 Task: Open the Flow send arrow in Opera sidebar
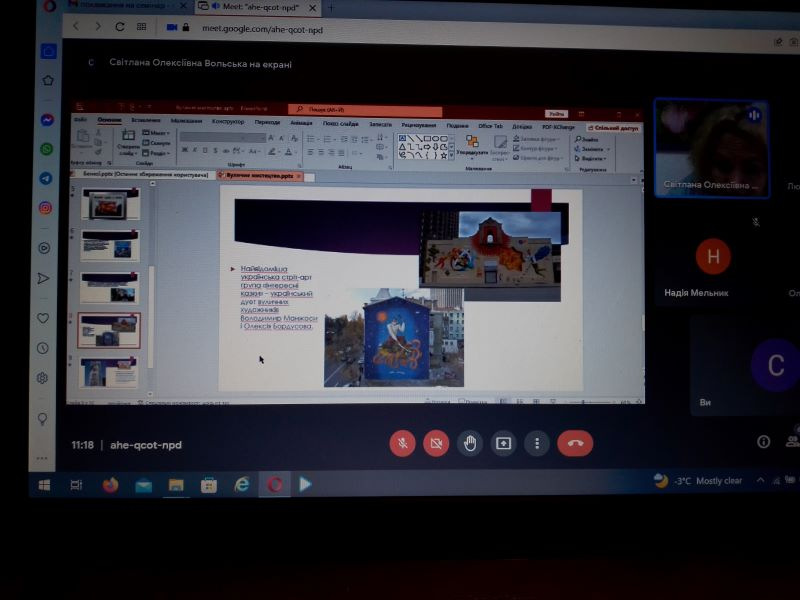(43, 279)
